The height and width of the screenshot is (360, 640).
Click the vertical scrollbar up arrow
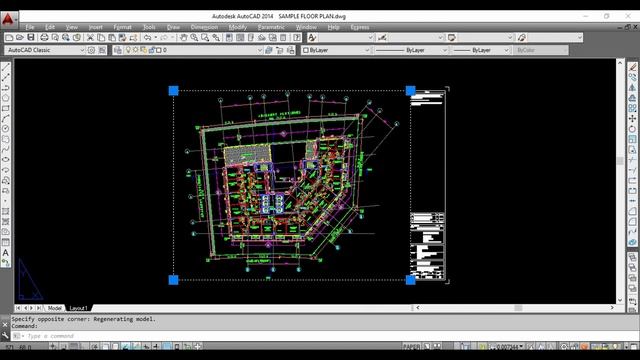tap(620, 63)
